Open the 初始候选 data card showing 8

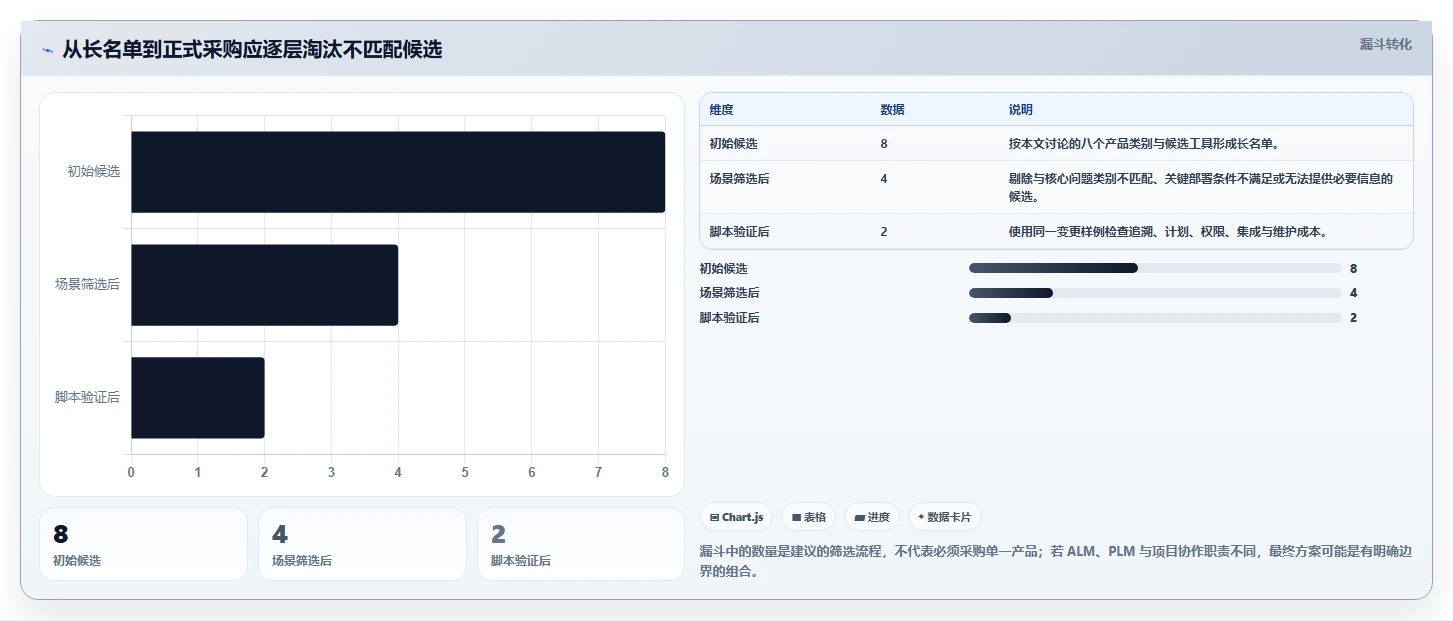(x=143, y=544)
